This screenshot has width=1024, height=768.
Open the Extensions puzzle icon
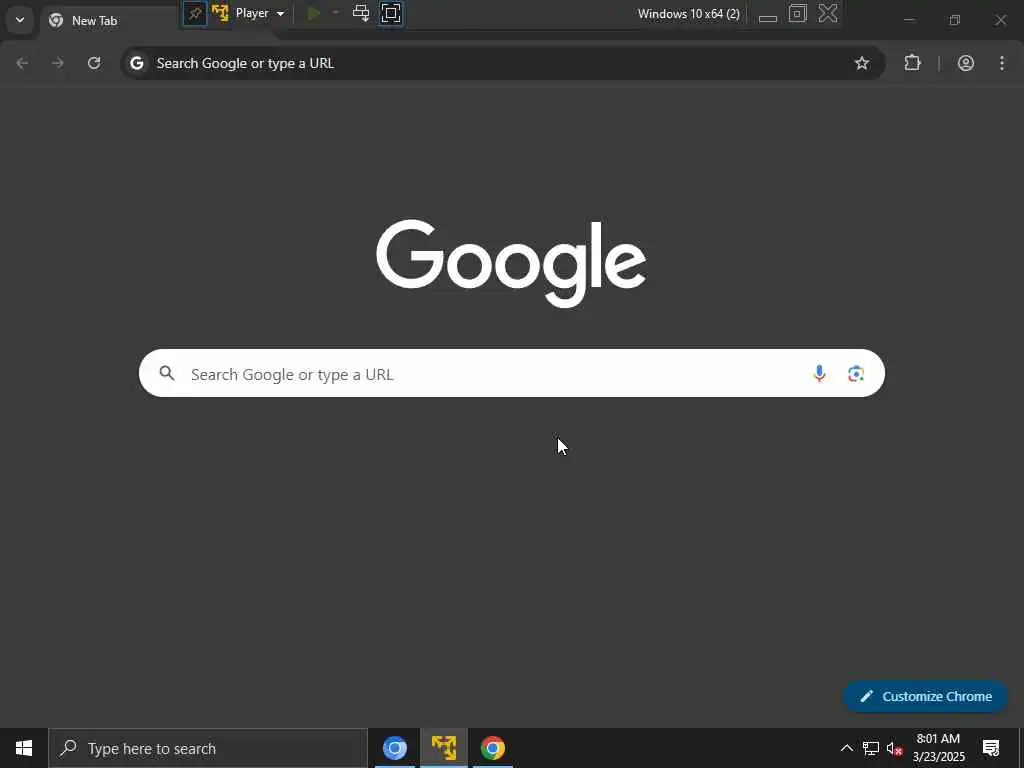click(912, 63)
